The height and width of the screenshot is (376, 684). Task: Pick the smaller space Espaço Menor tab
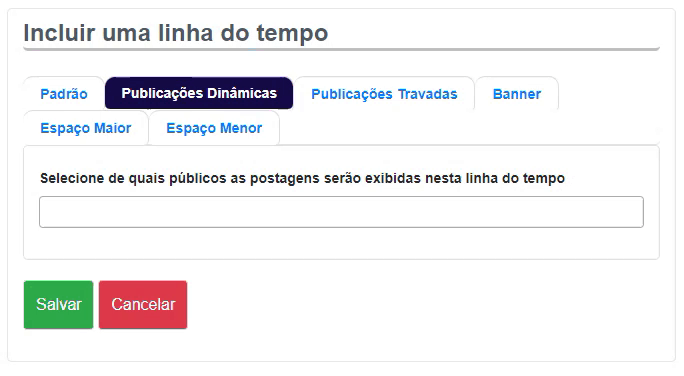(x=214, y=128)
